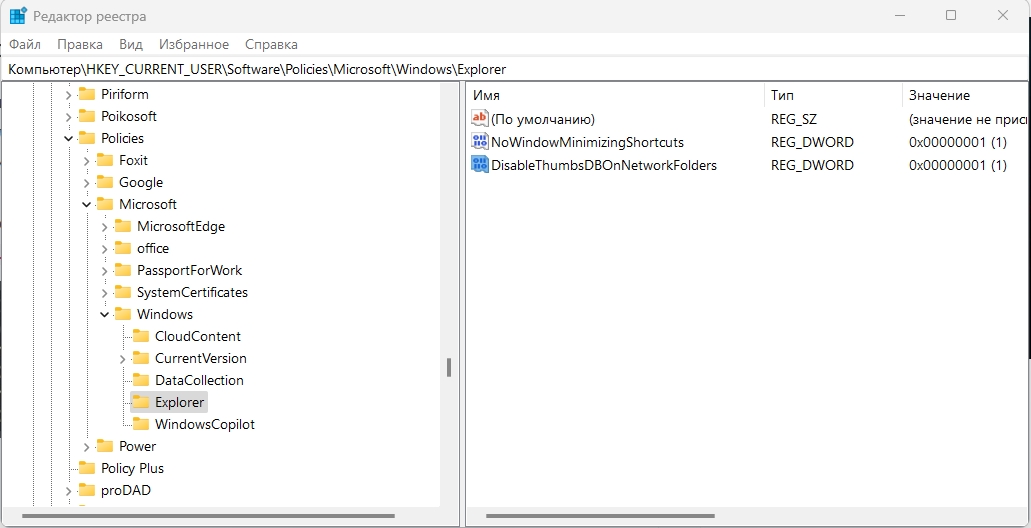The image size is (1031, 528).
Task: Open the Избранное menu
Action: coord(194,44)
